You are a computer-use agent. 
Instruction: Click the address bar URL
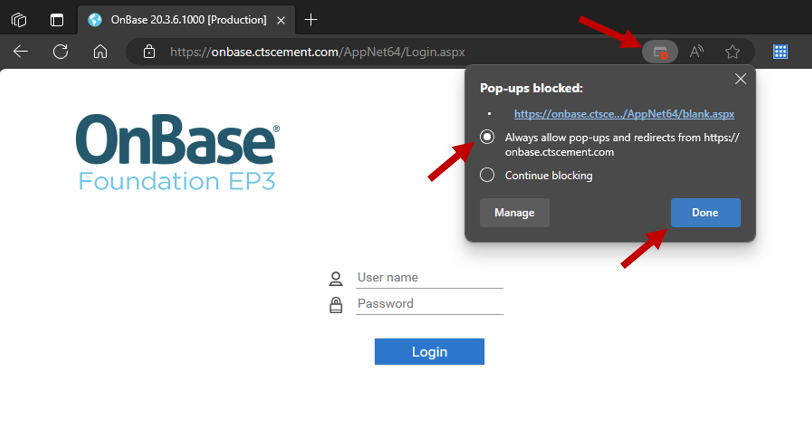[x=317, y=52]
